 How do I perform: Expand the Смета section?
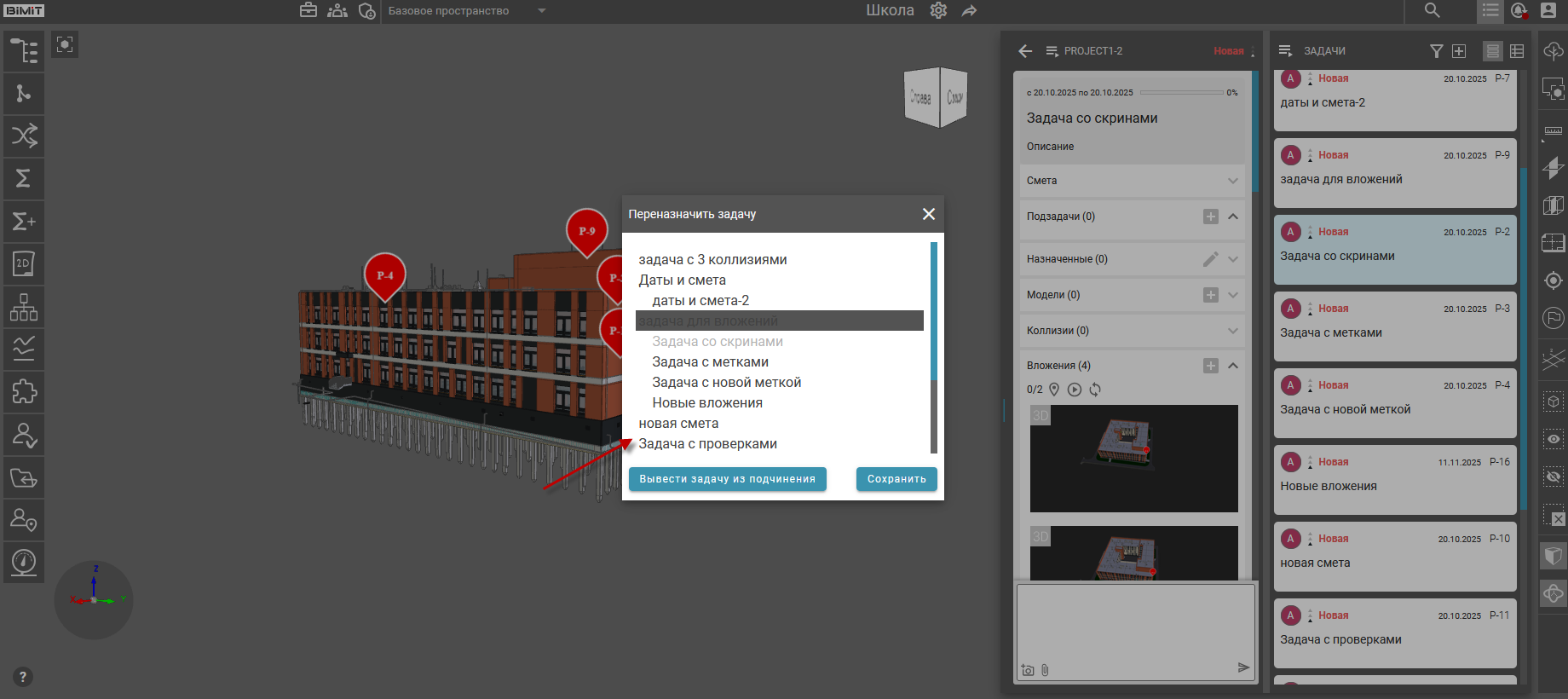(1232, 181)
